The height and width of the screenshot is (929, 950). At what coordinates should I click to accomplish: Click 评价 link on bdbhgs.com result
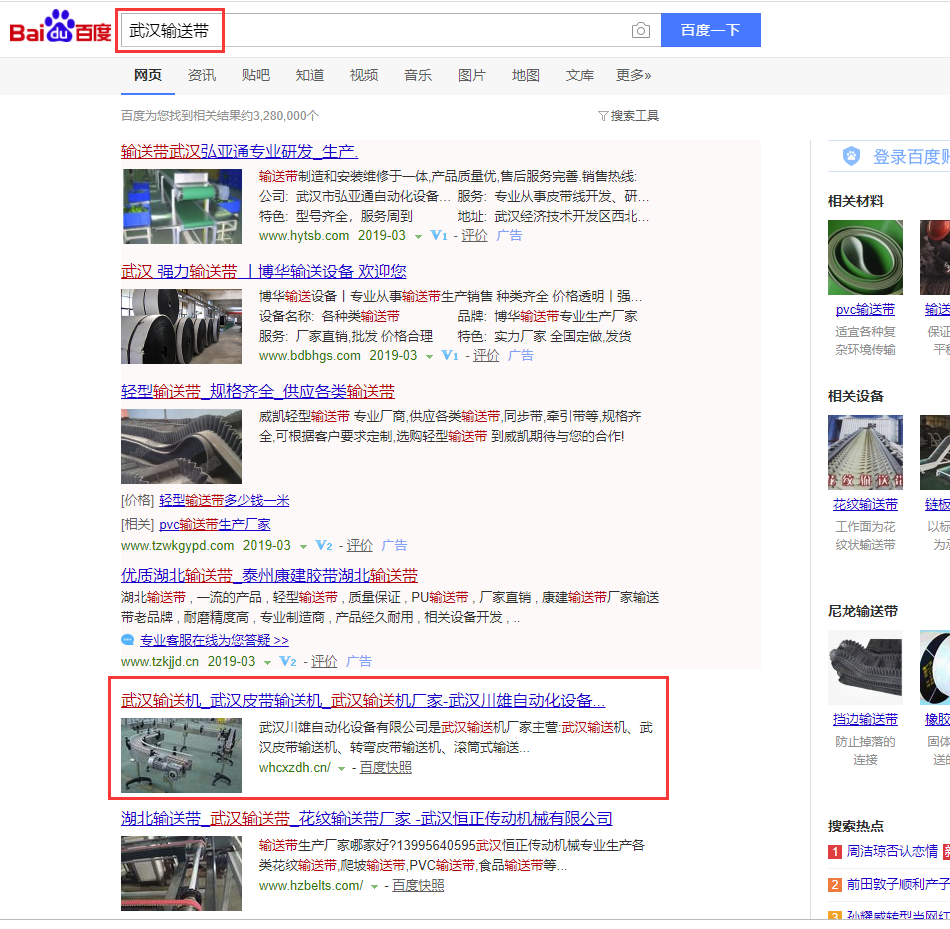pyautogui.click(x=486, y=355)
